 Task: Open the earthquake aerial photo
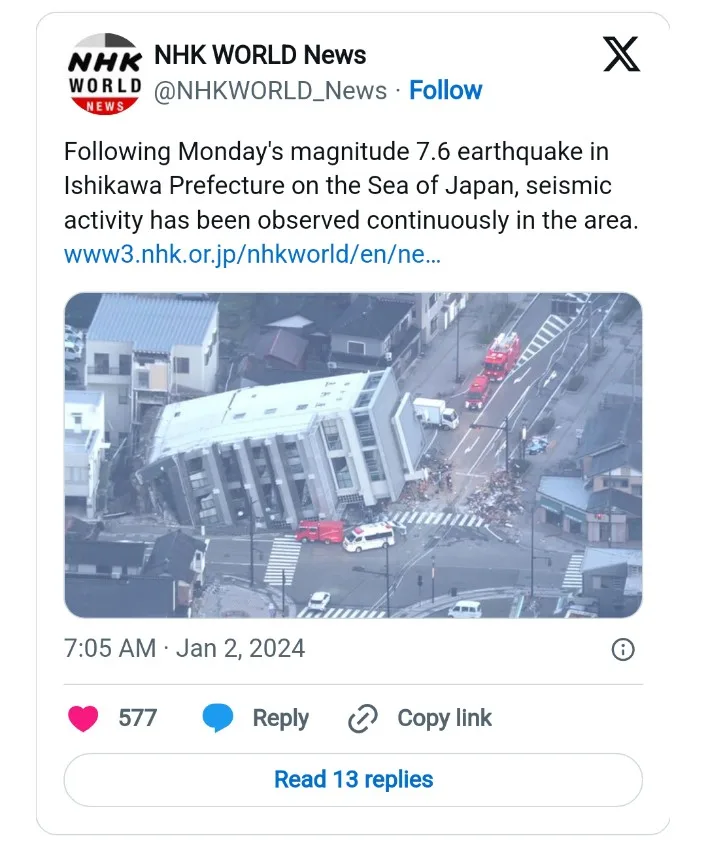click(x=353, y=455)
